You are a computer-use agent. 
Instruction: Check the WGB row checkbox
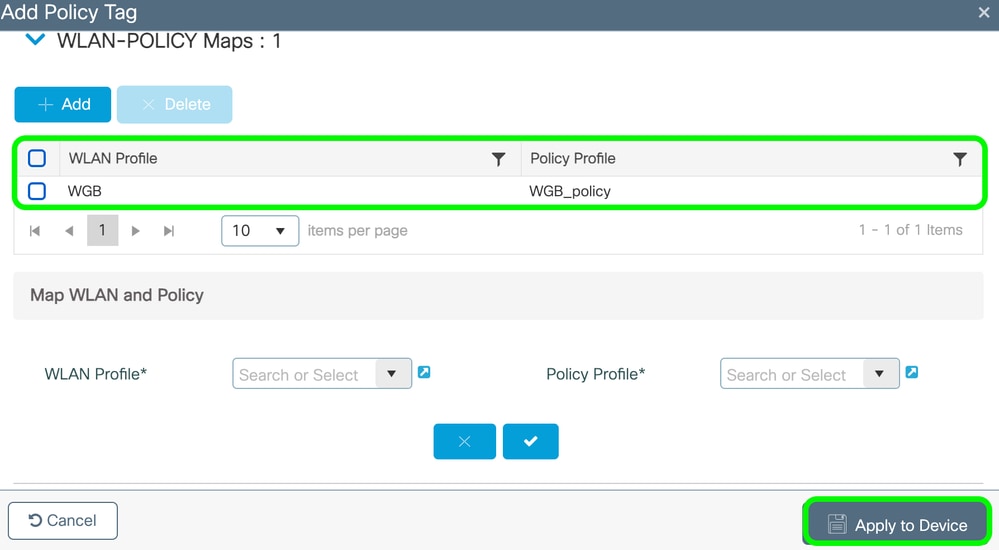tap(37, 191)
